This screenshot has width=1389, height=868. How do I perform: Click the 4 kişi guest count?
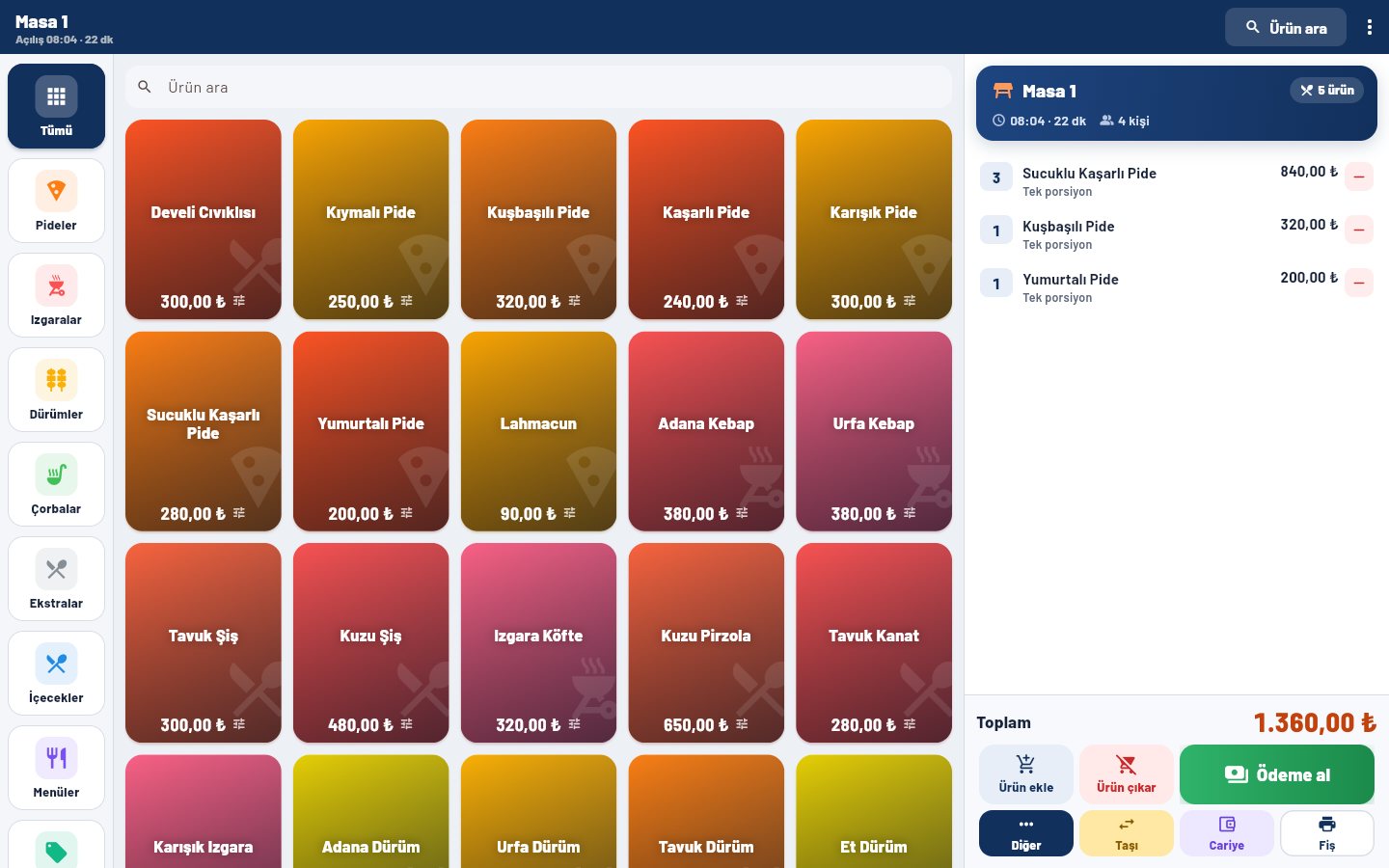pos(1125,121)
